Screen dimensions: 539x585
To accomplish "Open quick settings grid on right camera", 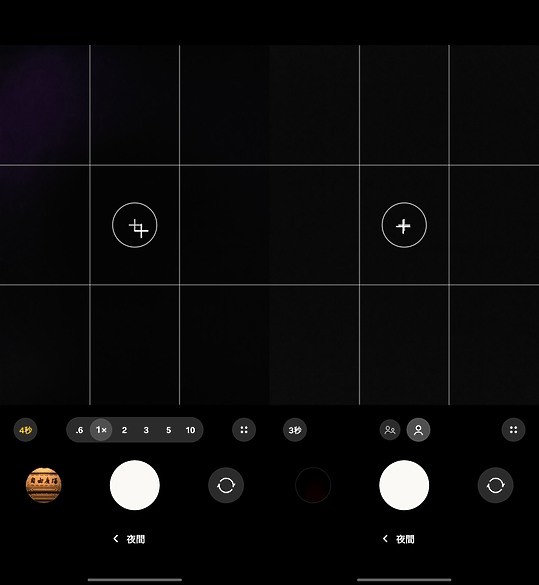I will coord(513,430).
